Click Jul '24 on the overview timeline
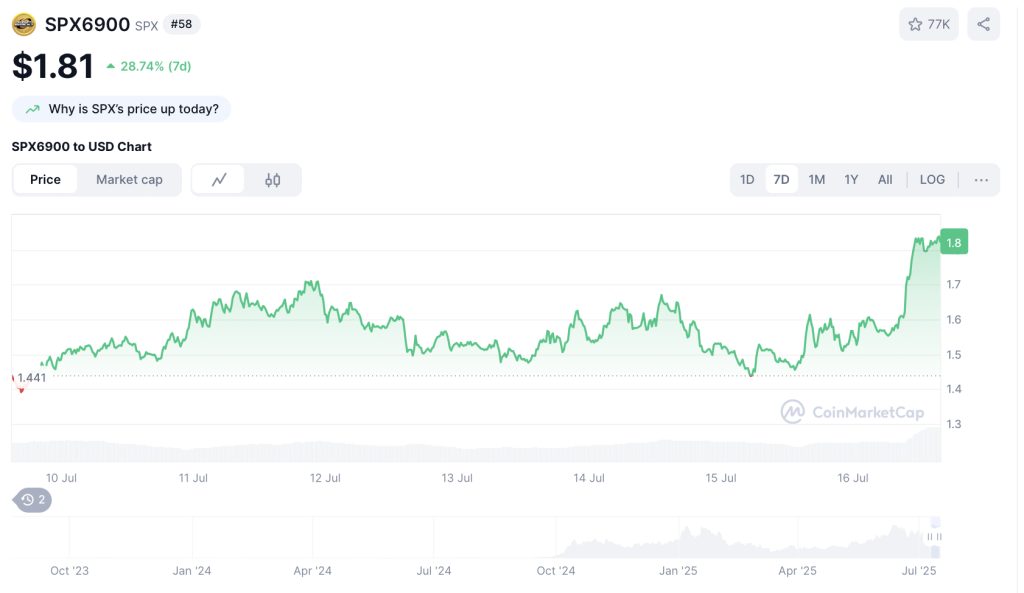Viewport: 1024px width, 593px height. pos(434,571)
